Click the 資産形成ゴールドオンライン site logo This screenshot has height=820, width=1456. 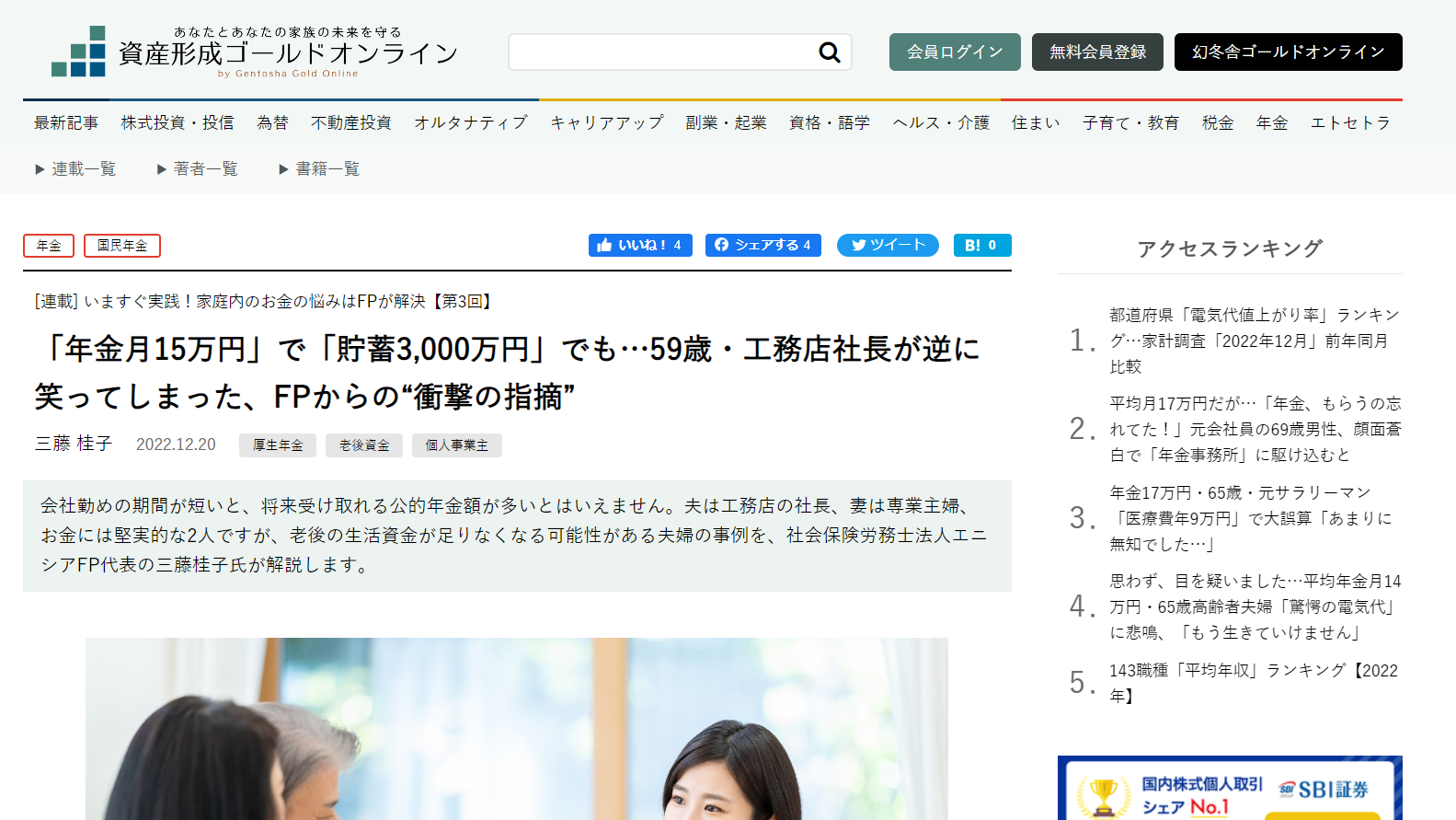pyautogui.click(x=255, y=52)
